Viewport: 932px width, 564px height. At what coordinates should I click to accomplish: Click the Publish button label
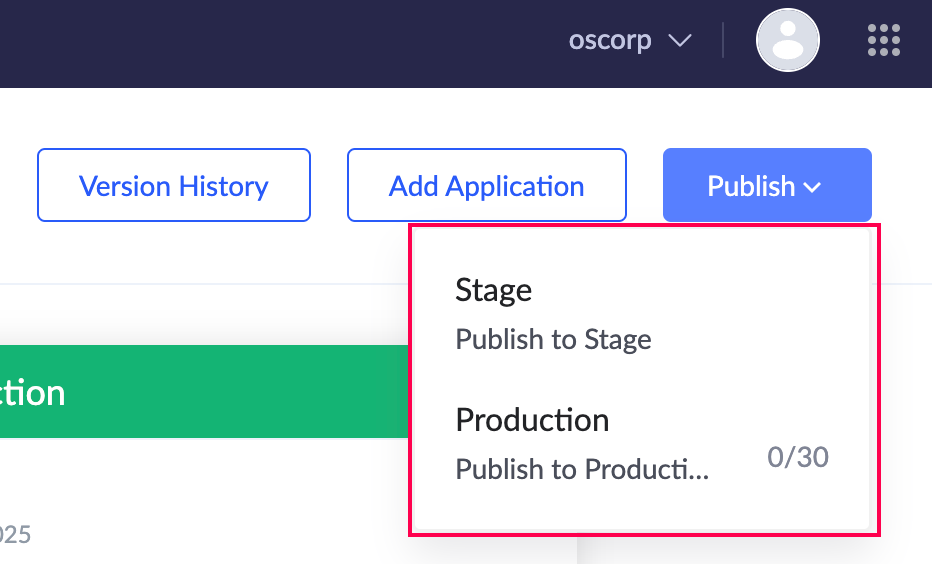click(751, 185)
